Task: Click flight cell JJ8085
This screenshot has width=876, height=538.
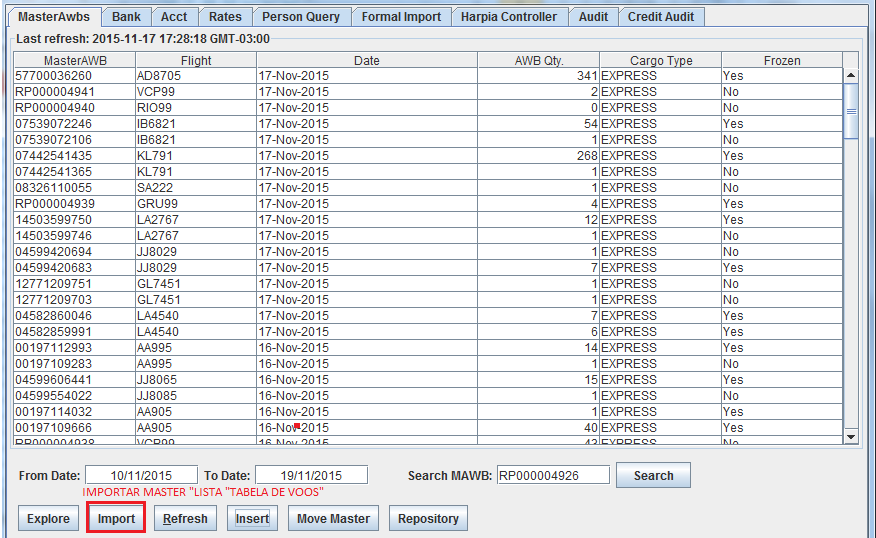Action: coord(196,396)
